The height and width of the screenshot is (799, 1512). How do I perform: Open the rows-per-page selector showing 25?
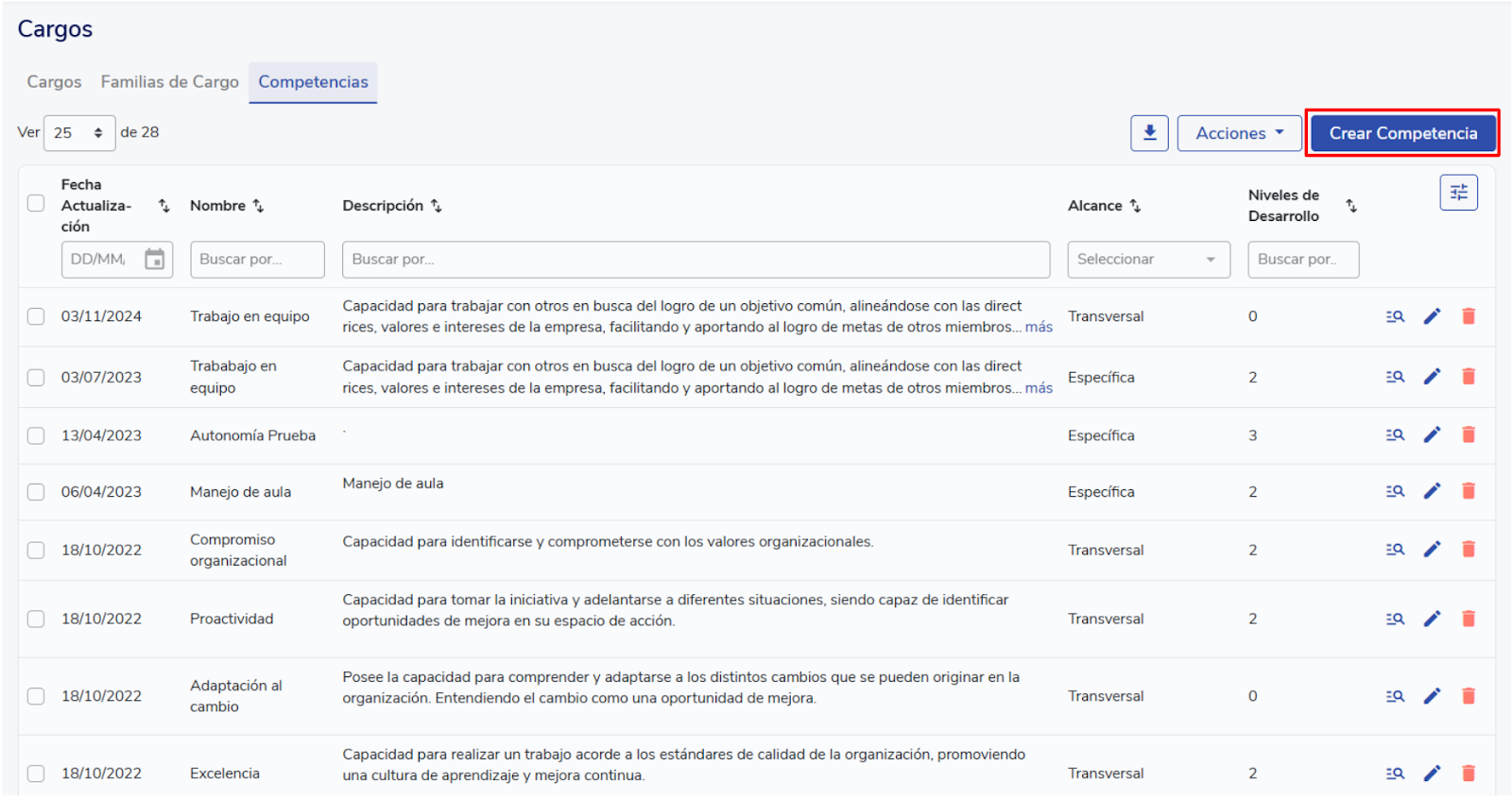pyautogui.click(x=79, y=133)
